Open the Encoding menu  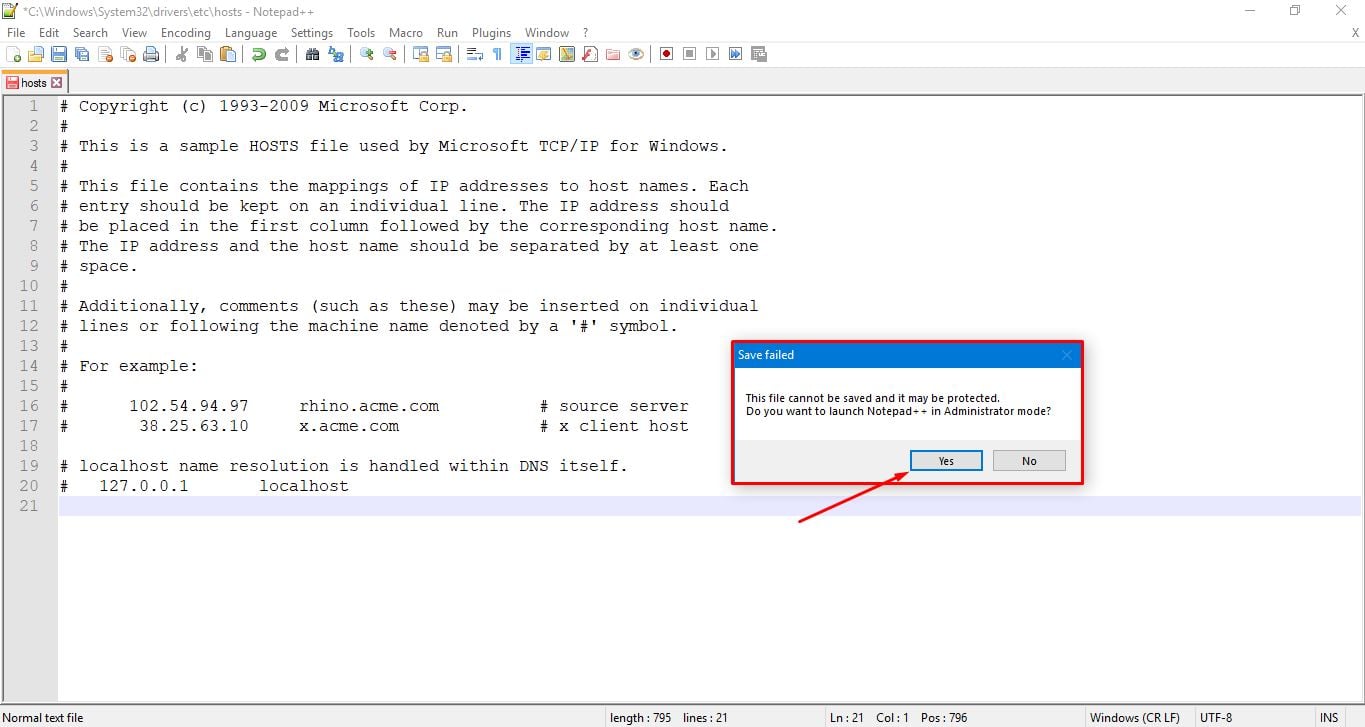click(x=186, y=33)
